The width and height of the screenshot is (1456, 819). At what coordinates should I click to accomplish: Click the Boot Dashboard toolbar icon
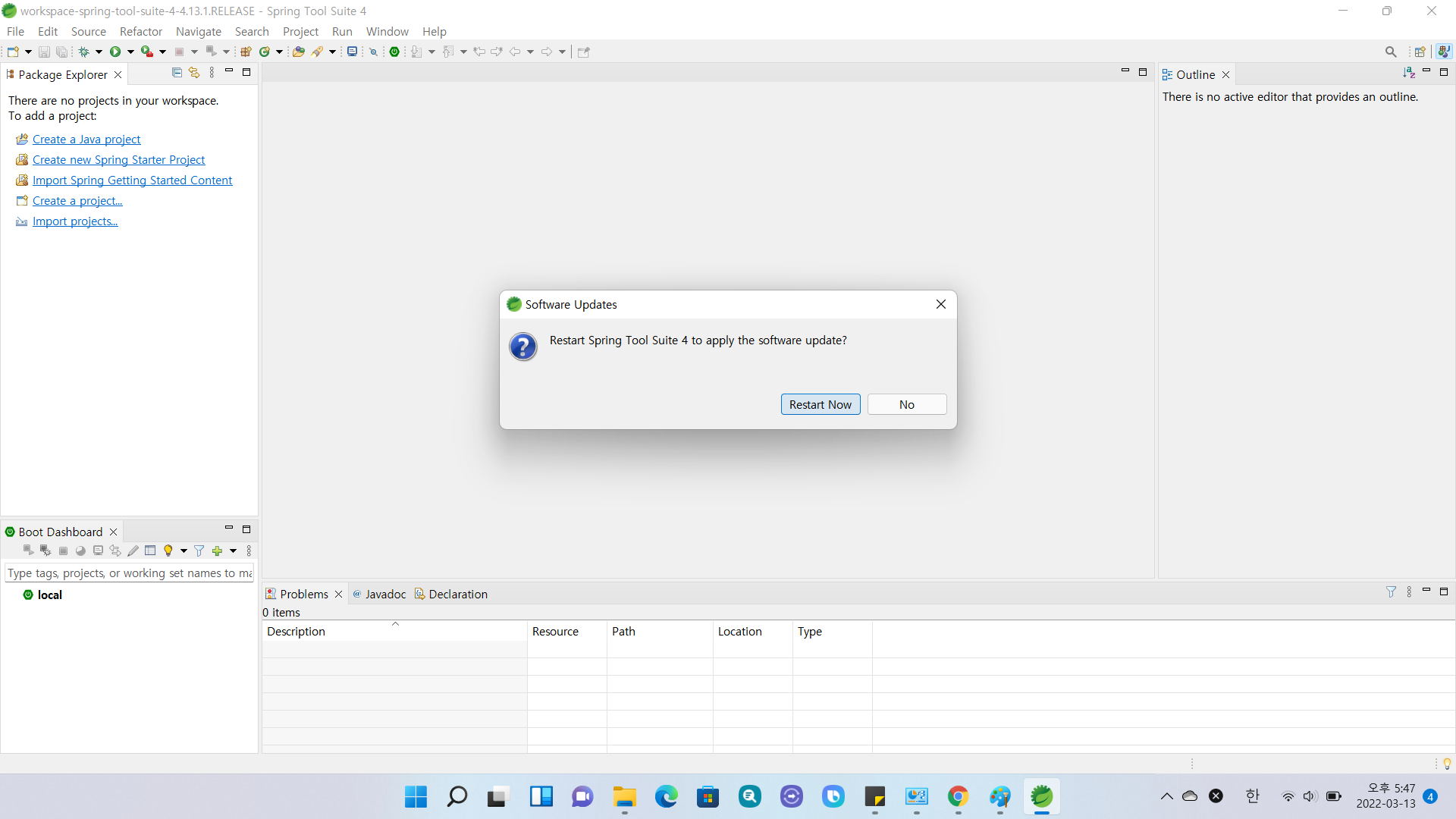394,52
